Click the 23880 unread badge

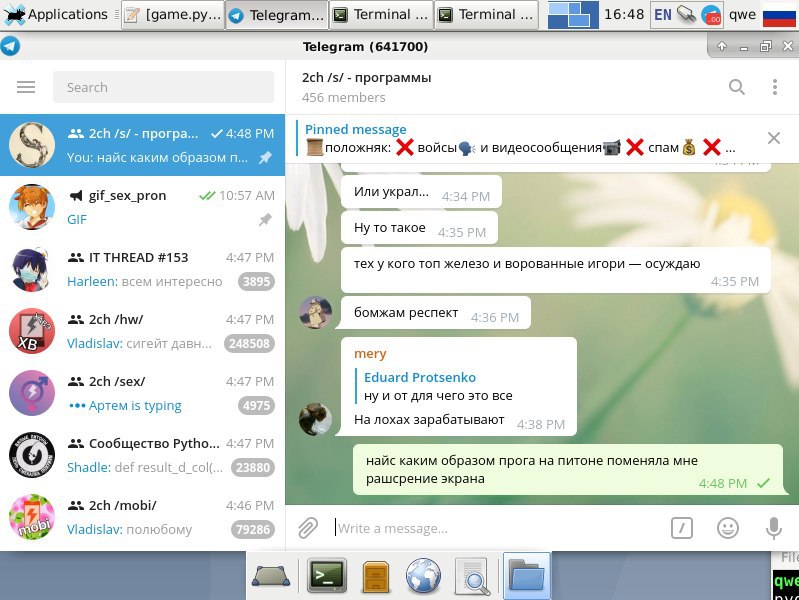253,467
